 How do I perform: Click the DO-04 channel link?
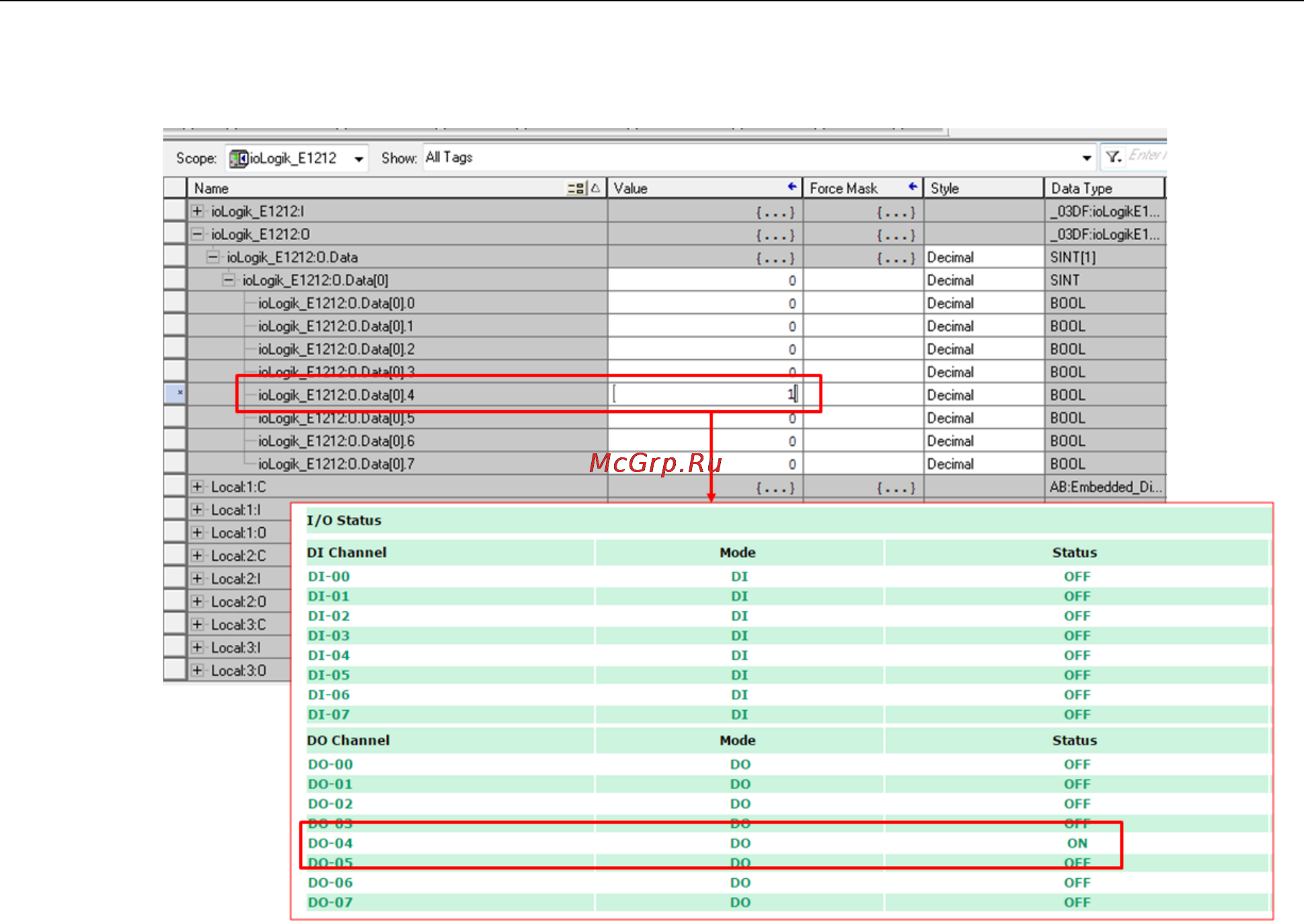pos(330,843)
